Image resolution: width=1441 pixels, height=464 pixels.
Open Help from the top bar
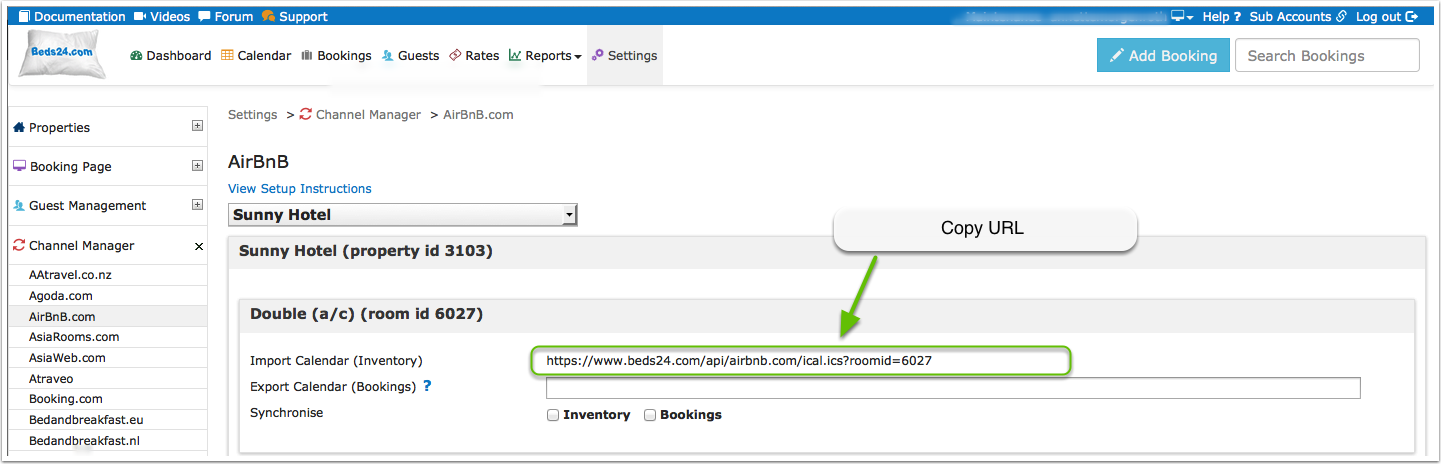[1221, 16]
